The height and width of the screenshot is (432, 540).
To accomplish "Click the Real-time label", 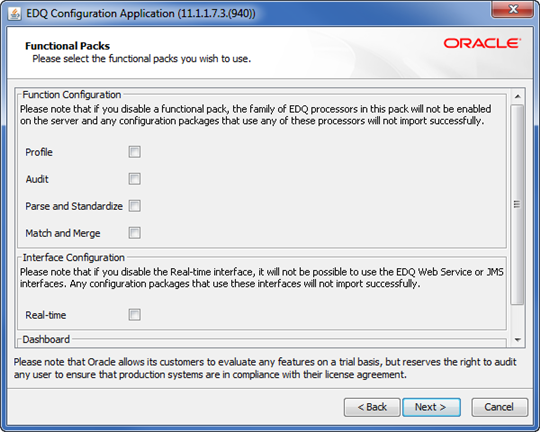I will (46, 315).
